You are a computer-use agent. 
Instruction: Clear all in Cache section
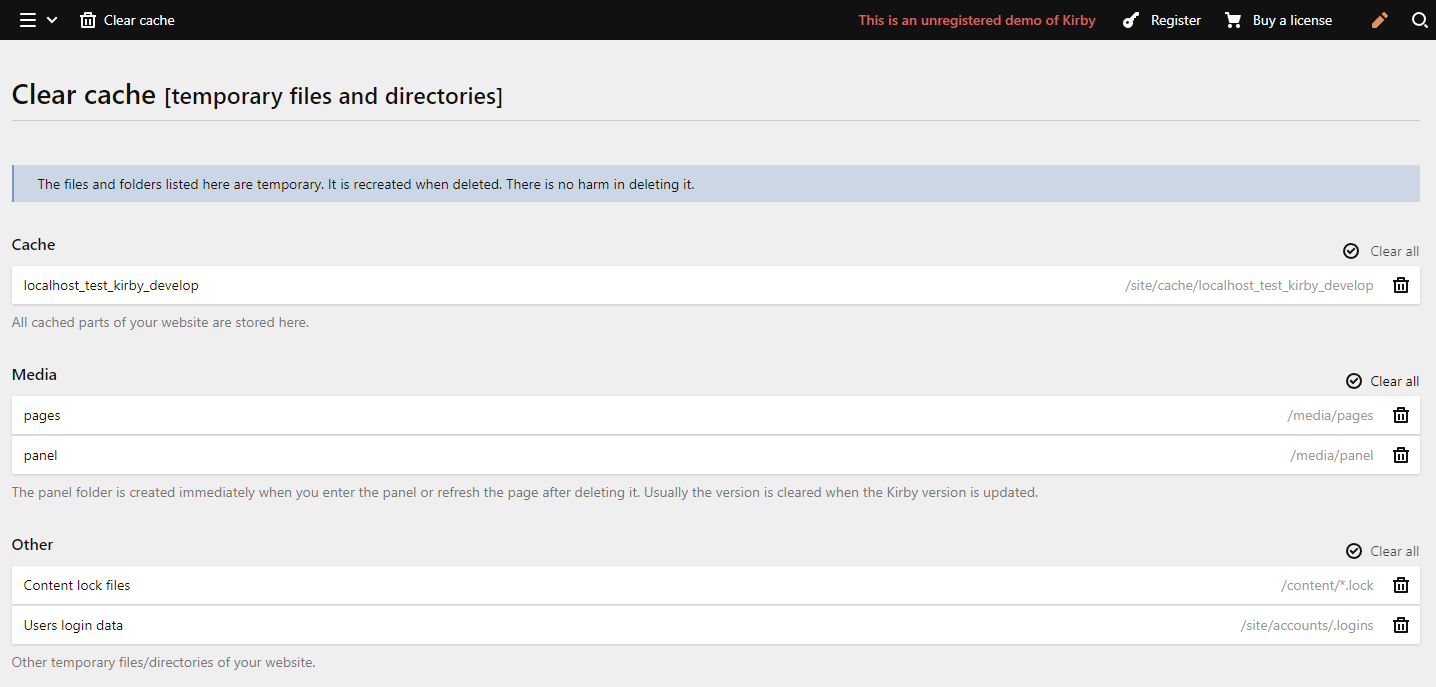1381,251
